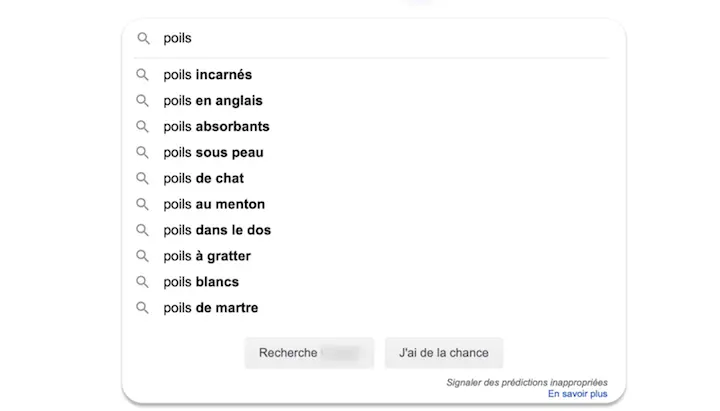Select the suggestion "poils incarnés"

(208, 75)
